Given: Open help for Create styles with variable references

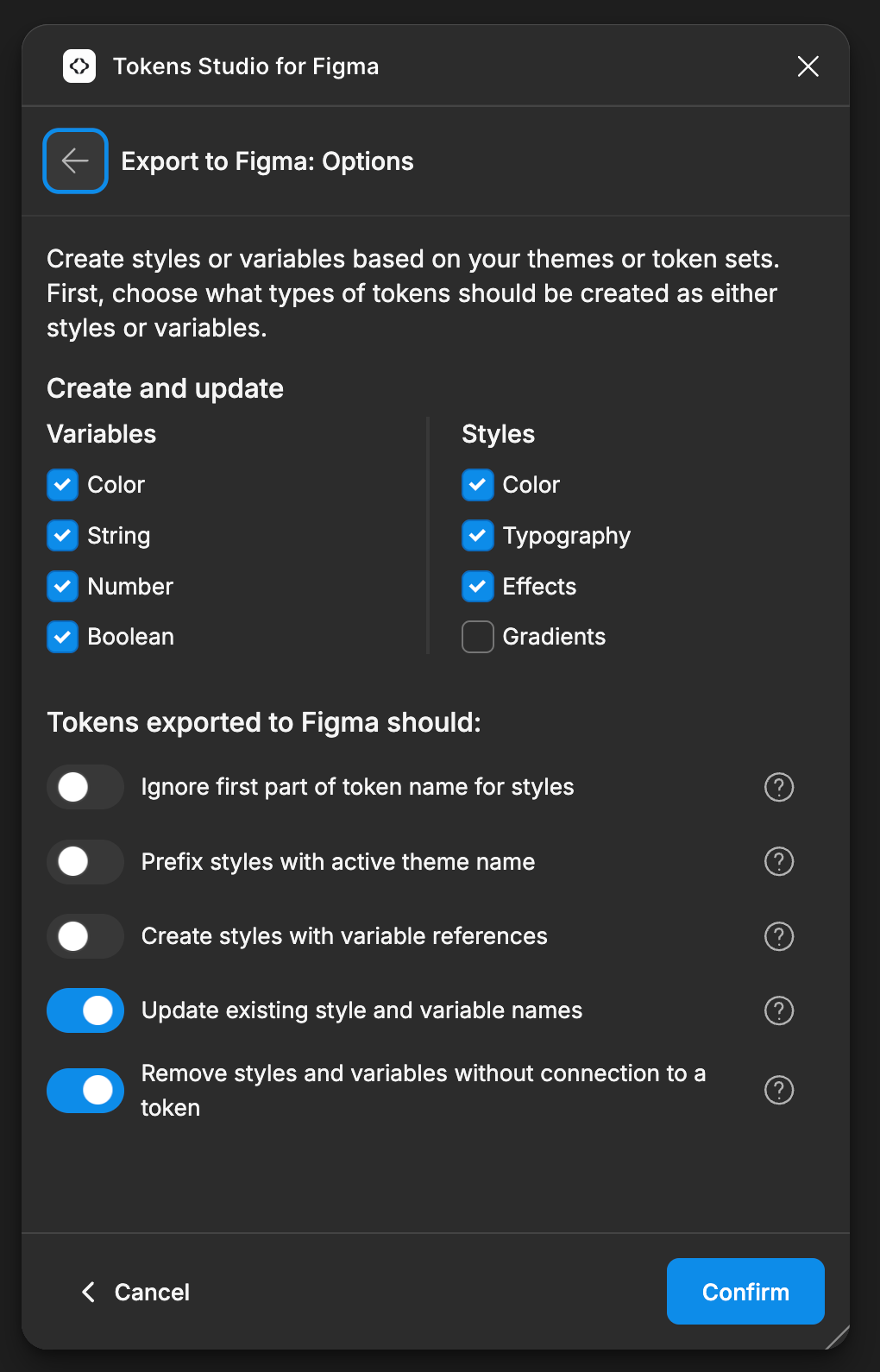Looking at the screenshot, I should coord(779,936).
